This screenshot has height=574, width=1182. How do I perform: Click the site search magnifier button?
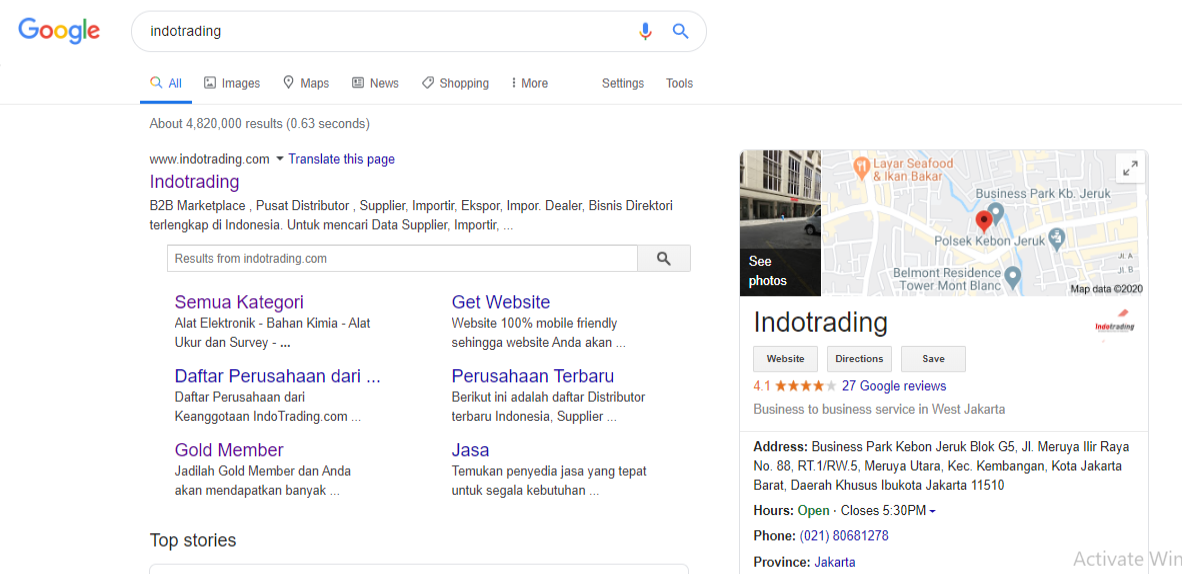click(x=663, y=258)
